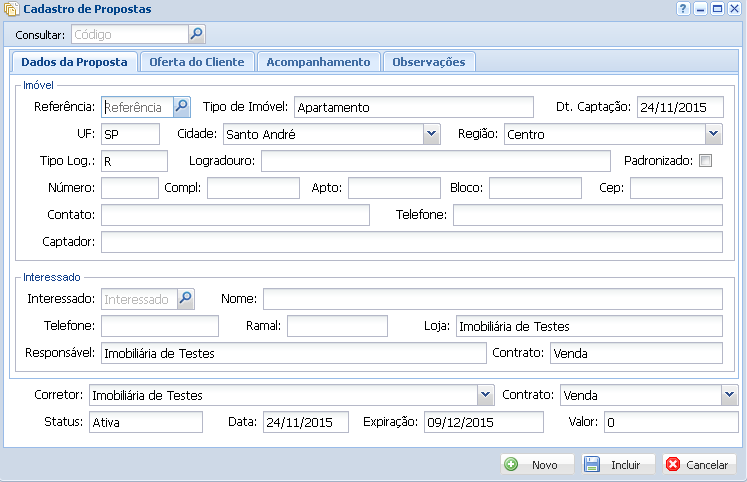Click the Cancelar button
Viewport: 747px width, 482px height.
[698, 465]
